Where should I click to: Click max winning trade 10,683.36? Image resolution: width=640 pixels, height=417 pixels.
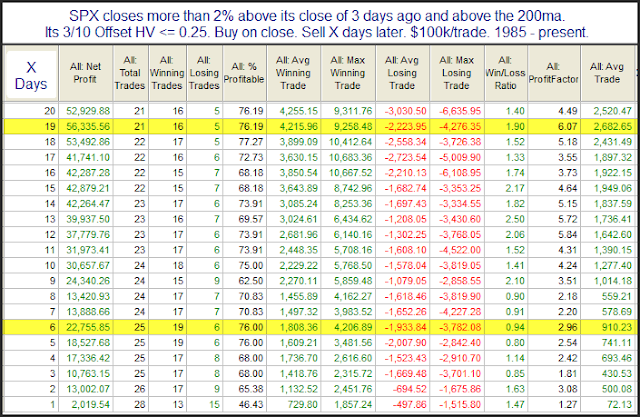coord(351,157)
